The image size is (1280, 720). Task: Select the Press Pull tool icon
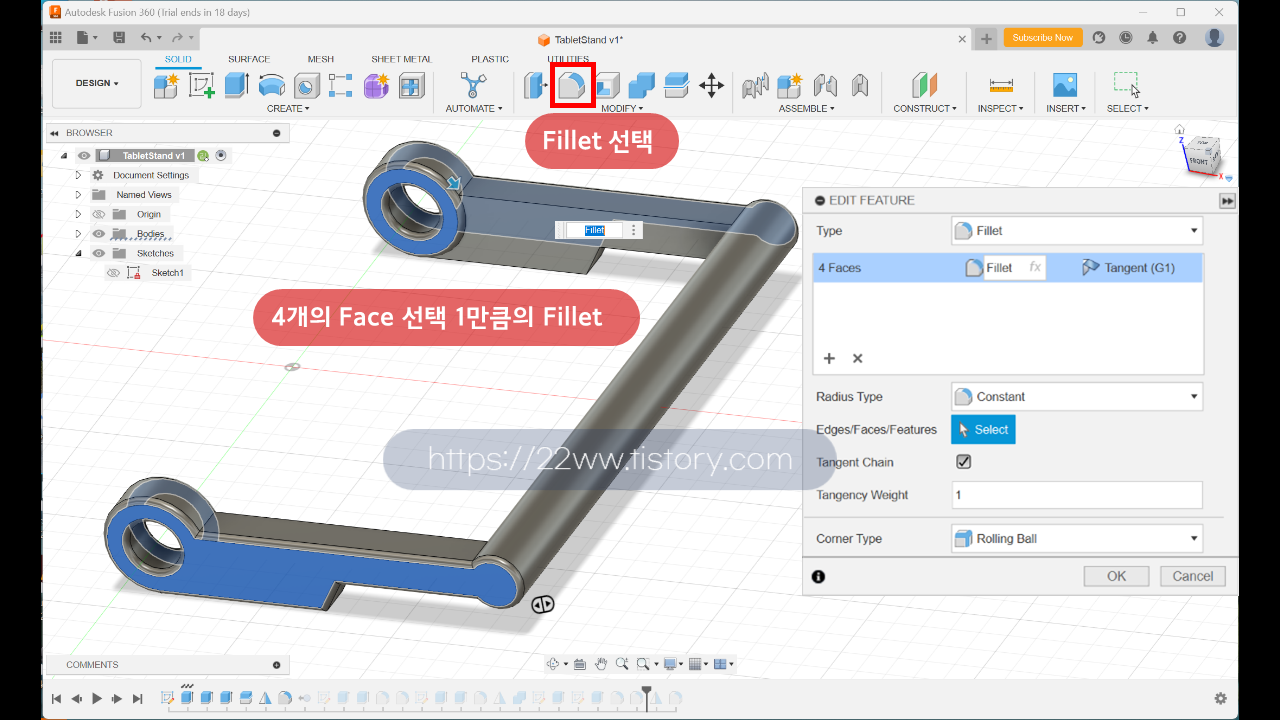pyautogui.click(x=535, y=85)
